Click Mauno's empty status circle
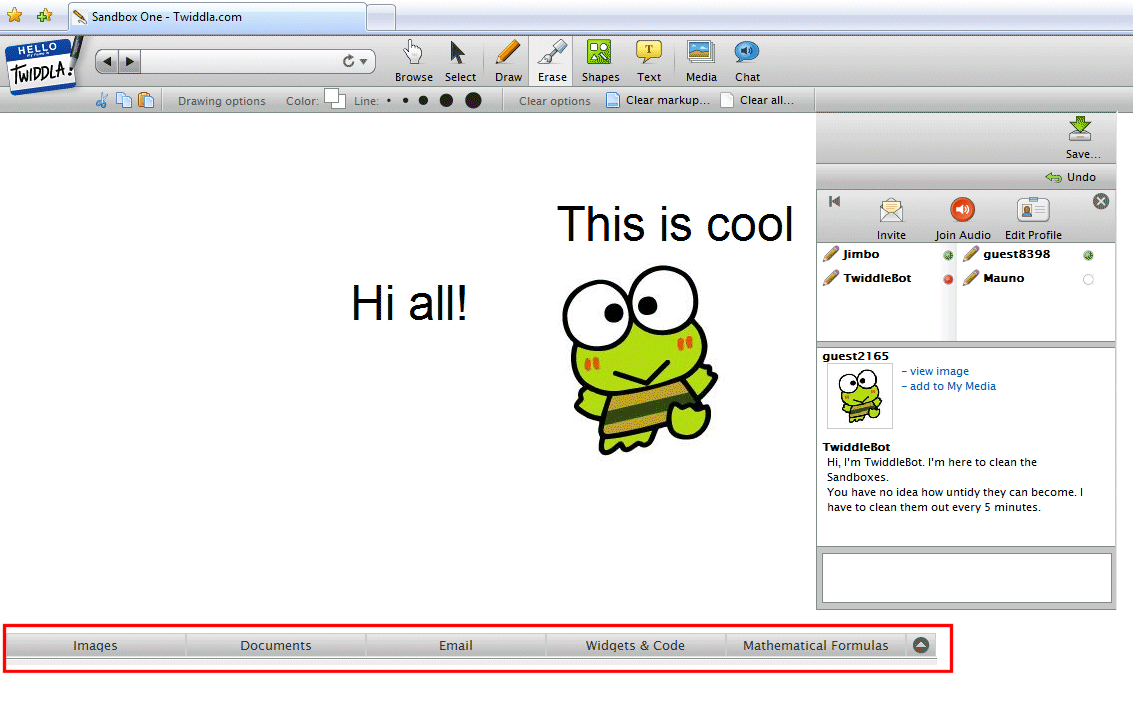The height and width of the screenshot is (722, 1133). (x=1088, y=279)
